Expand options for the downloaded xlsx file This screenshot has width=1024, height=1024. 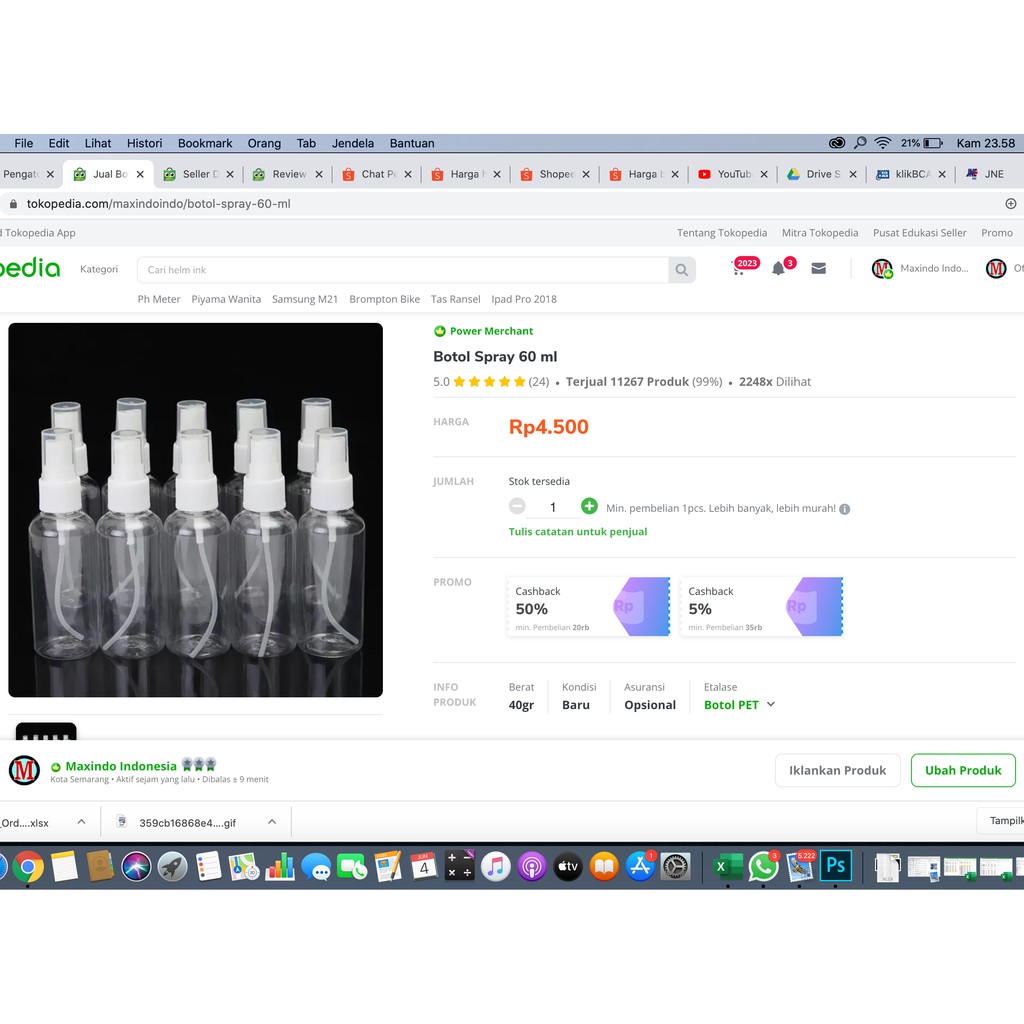tap(81, 822)
